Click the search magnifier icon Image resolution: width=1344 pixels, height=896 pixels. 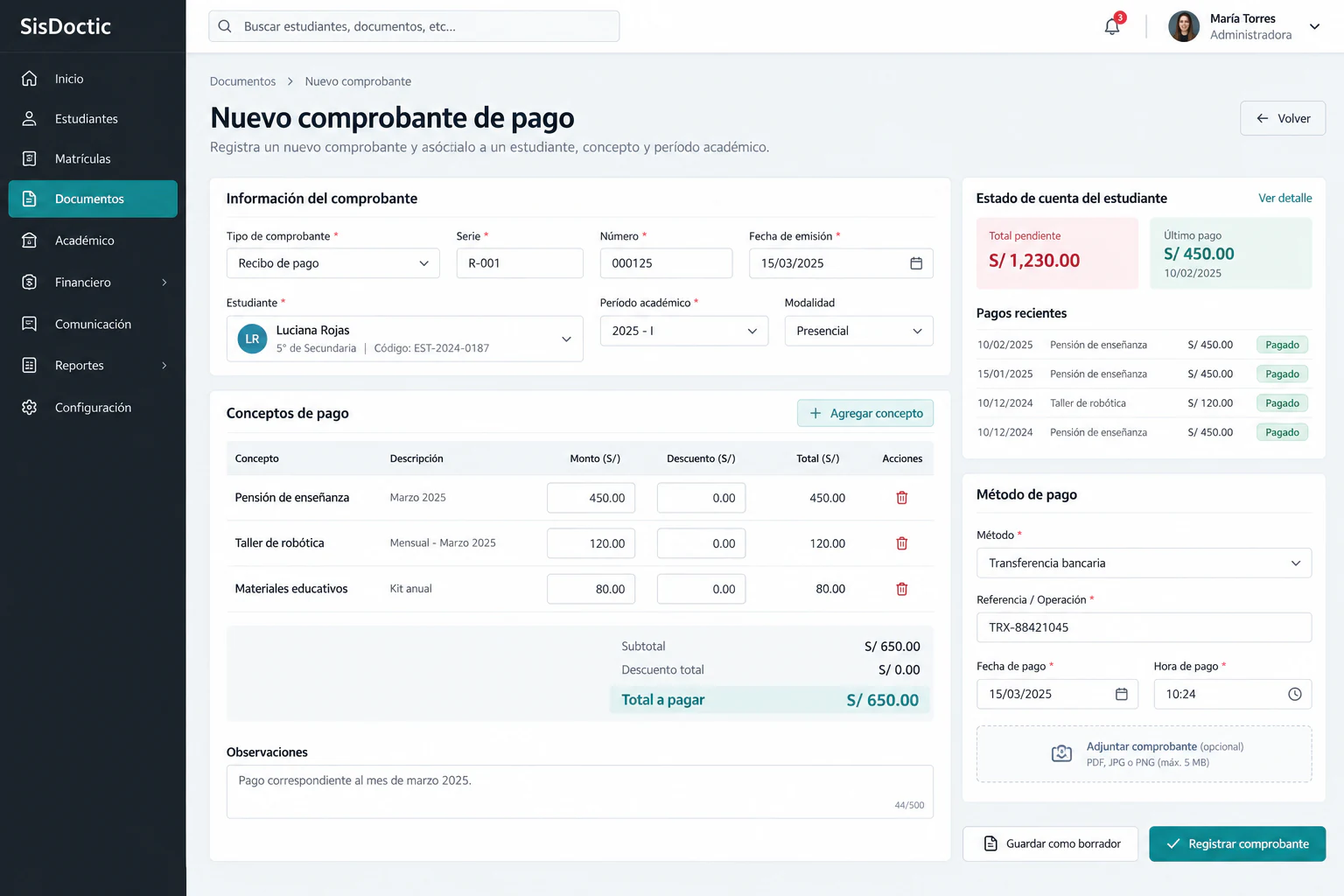(x=225, y=26)
